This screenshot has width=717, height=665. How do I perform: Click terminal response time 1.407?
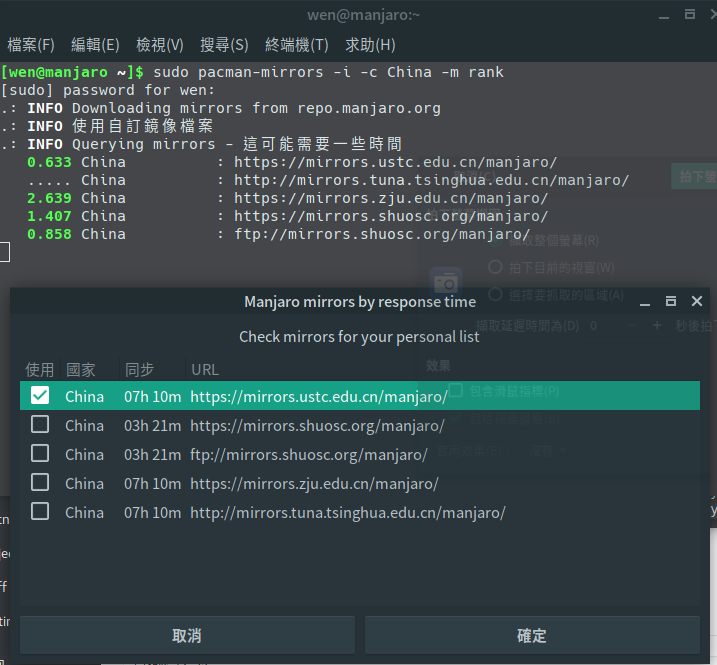point(49,216)
